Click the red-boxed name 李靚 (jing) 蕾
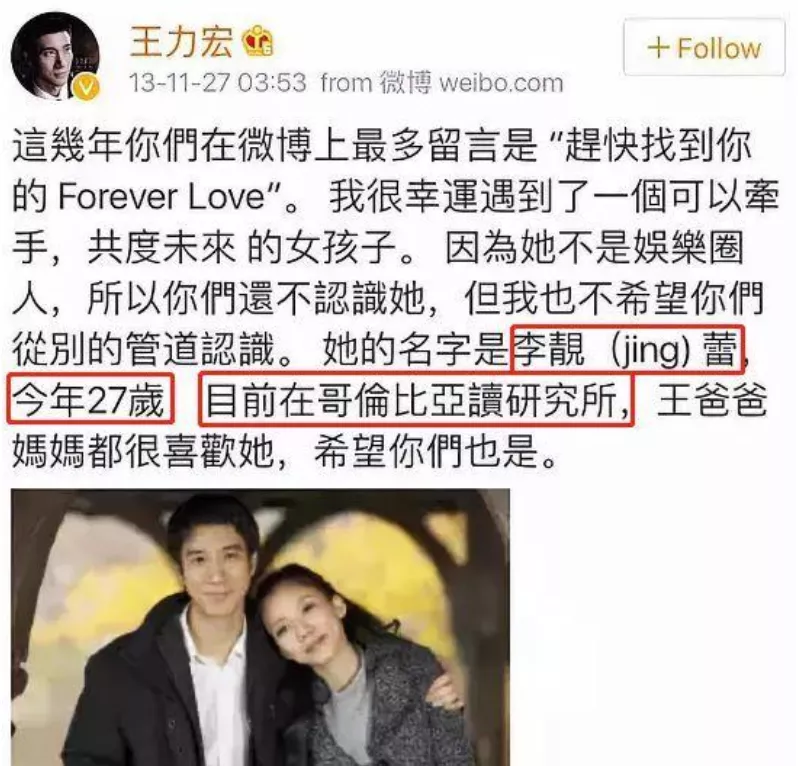 click(628, 349)
